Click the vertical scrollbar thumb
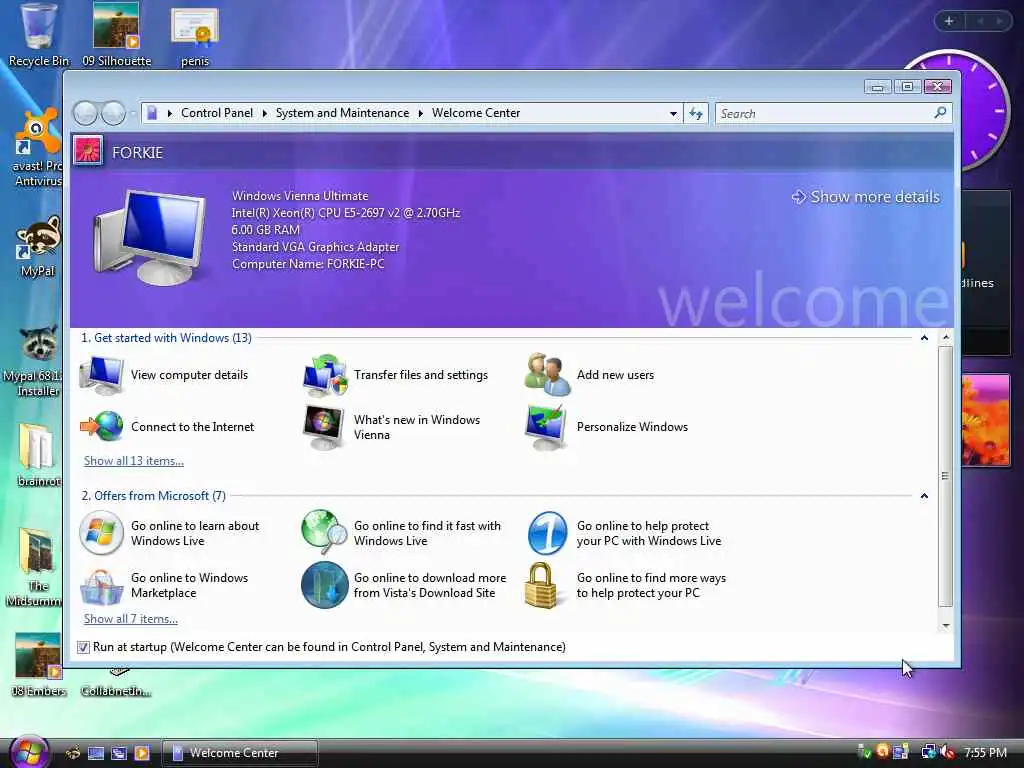 (x=946, y=476)
